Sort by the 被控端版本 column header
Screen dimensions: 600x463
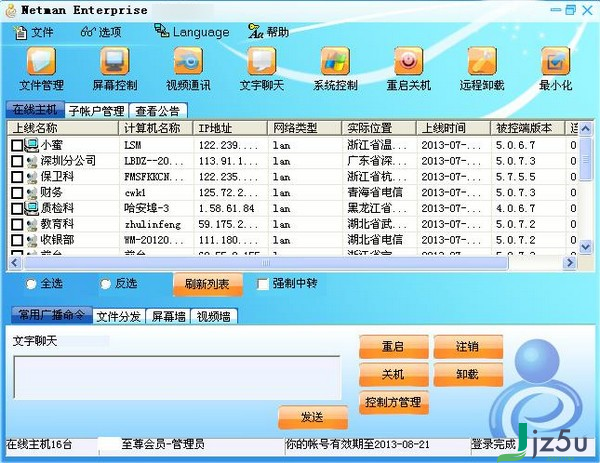pos(528,128)
